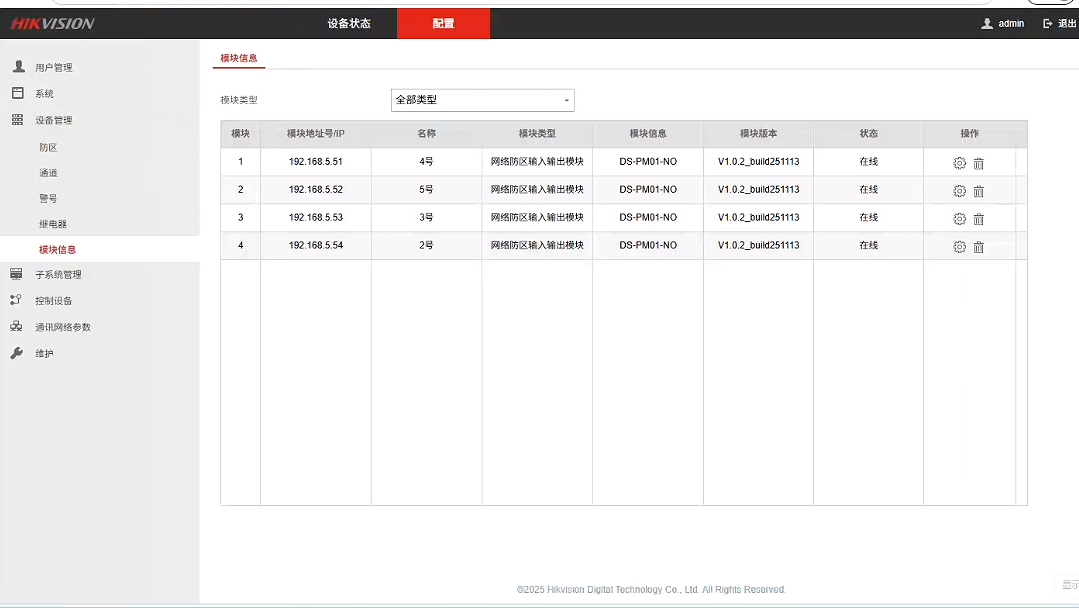Delete the 5号 module with trash icon

pyautogui.click(x=979, y=191)
